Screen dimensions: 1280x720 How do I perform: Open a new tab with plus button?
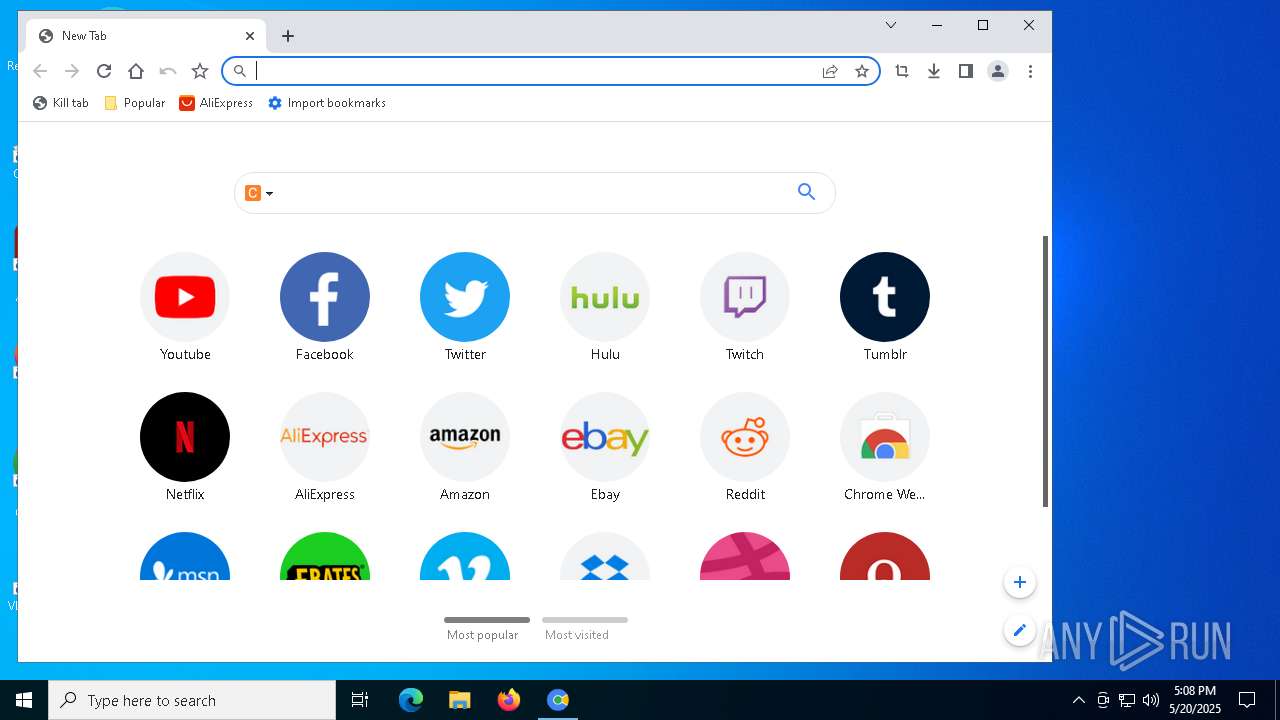(288, 36)
